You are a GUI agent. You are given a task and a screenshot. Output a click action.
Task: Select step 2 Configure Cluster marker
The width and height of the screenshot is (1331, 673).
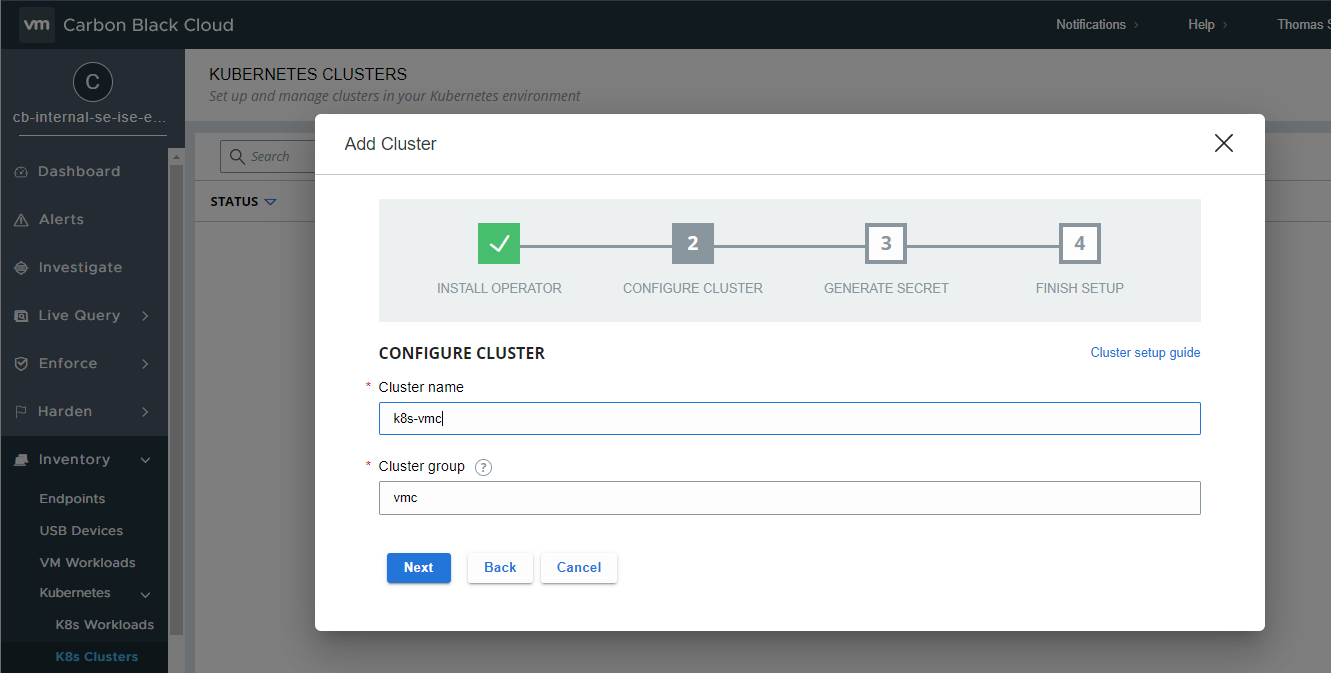[693, 243]
